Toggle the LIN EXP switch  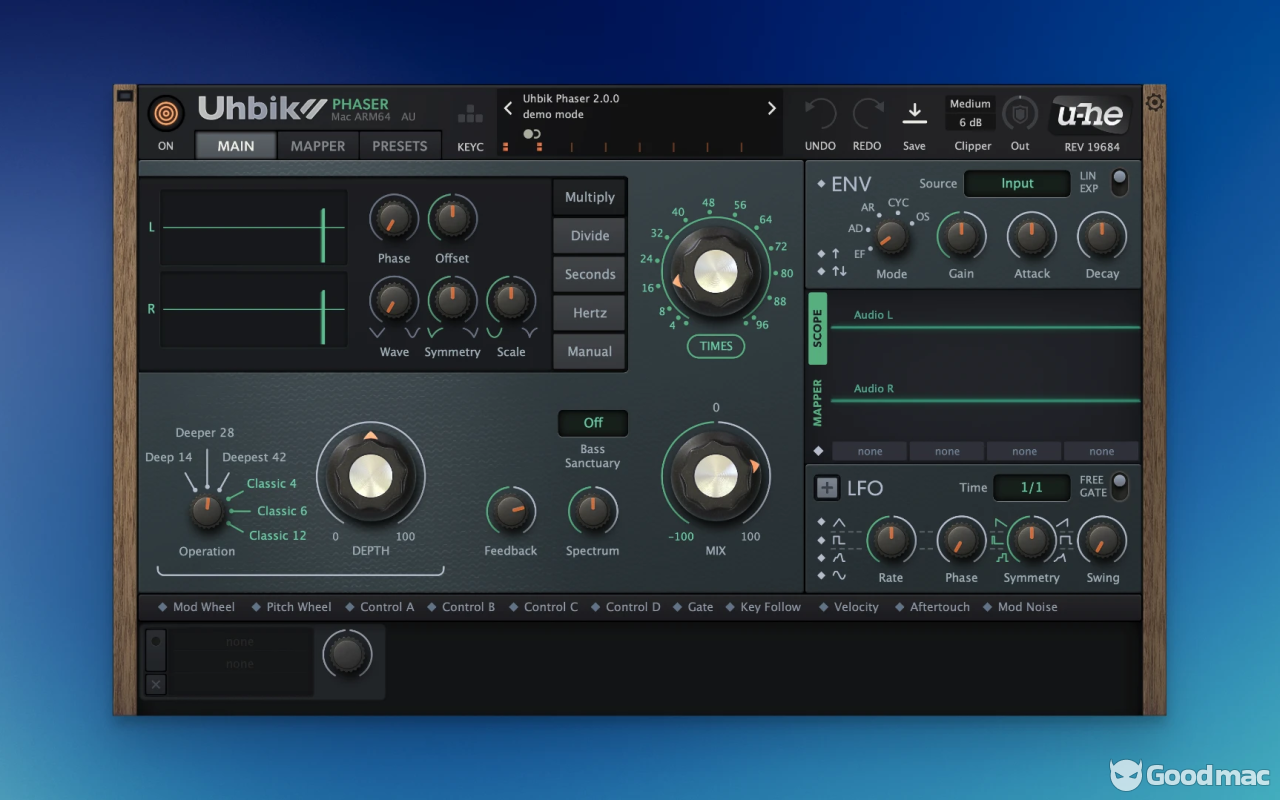(x=1118, y=182)
